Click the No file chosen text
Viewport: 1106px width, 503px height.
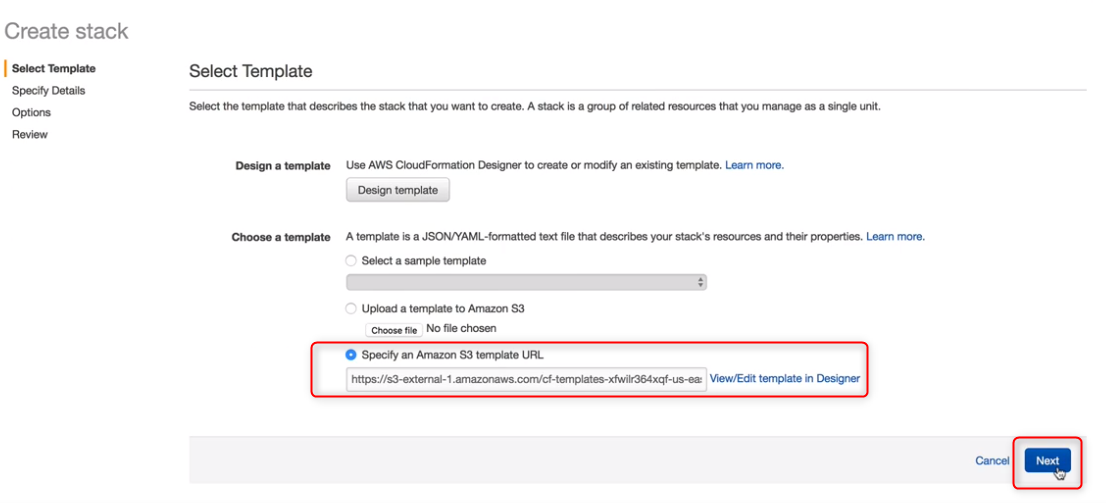(x=461, y=329)
